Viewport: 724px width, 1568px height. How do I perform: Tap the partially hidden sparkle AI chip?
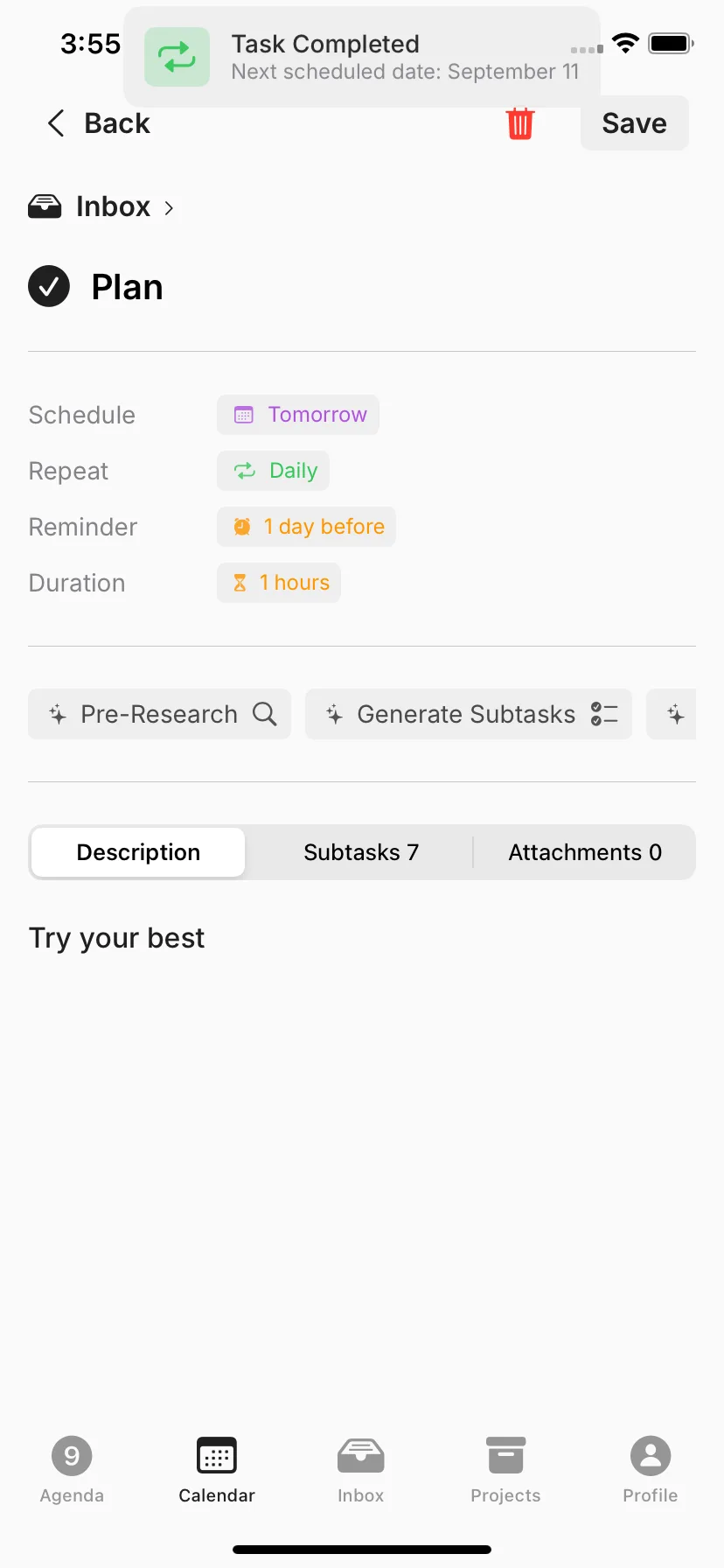672,714
